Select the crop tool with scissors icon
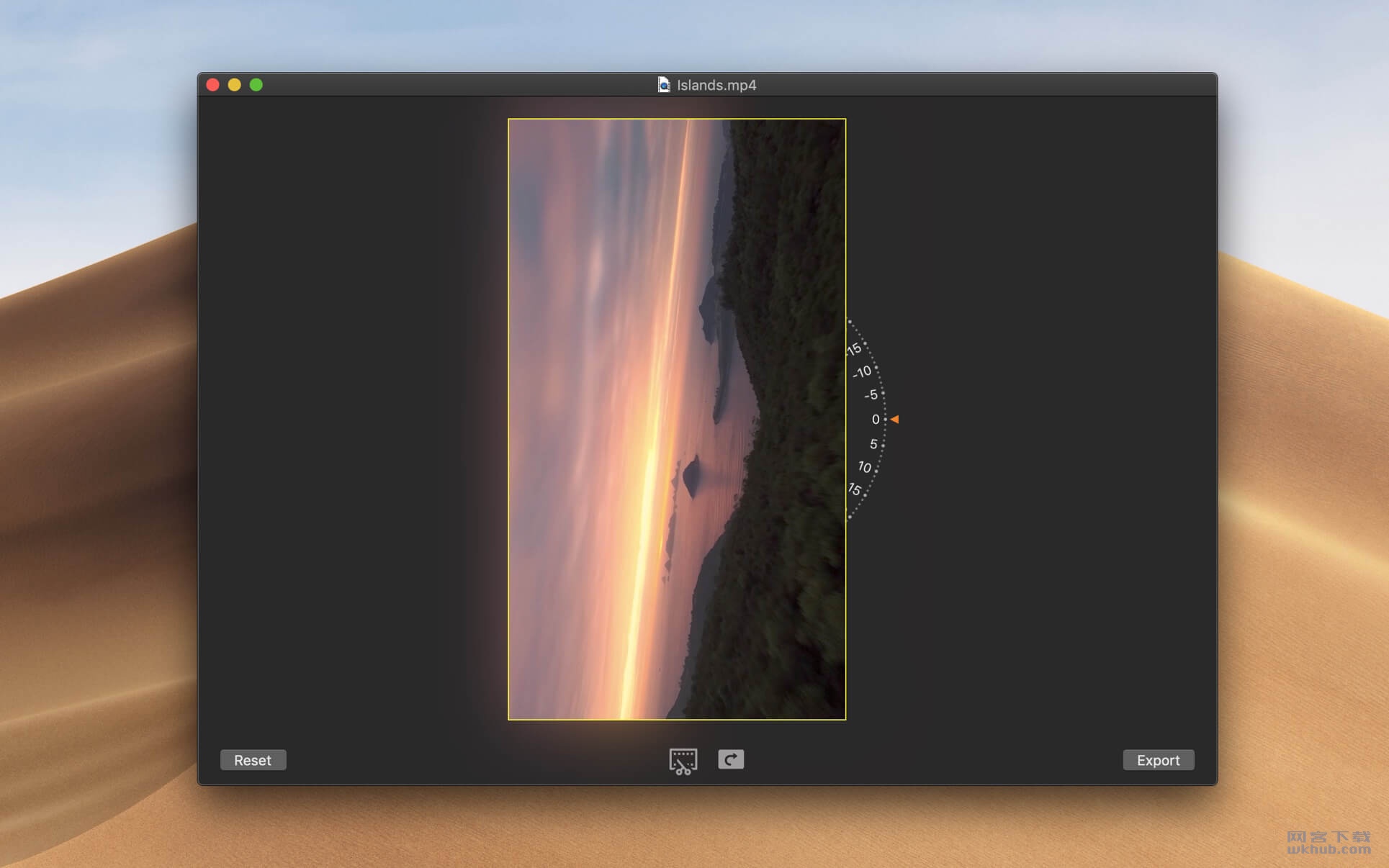Image resolution: width=1389 pixels, height=868 pixels. coord(683,761)
